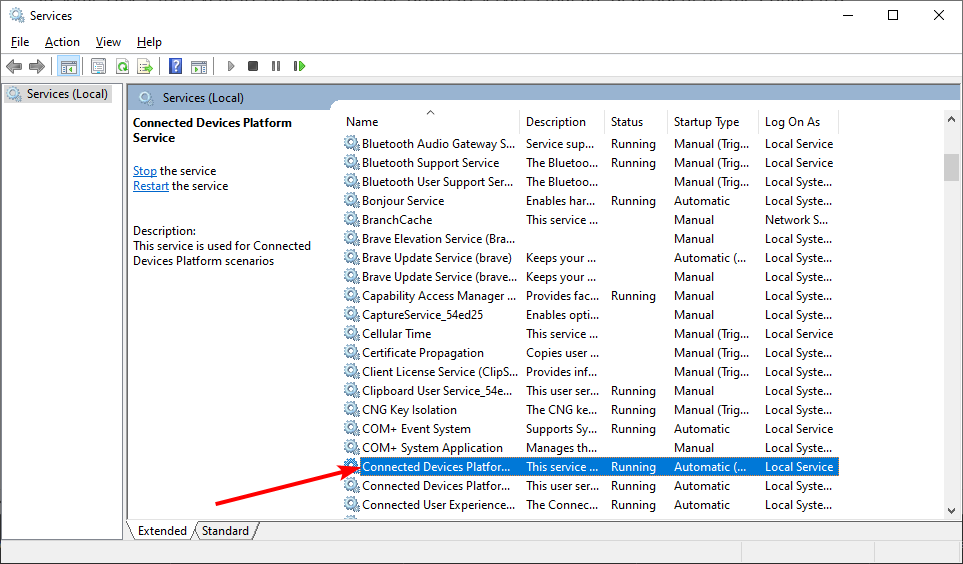Click gear icon of COM+ Event System
This screenshot has height=564, width=963.
tap(351, 428)
